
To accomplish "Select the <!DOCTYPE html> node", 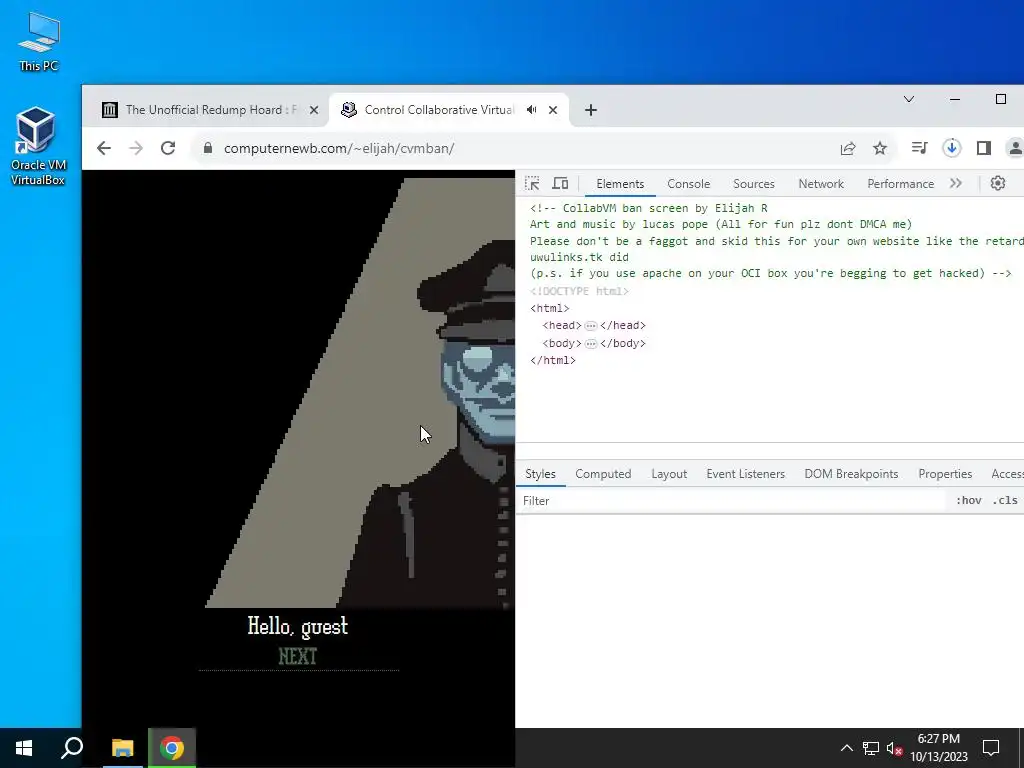I will coord(579,291).
